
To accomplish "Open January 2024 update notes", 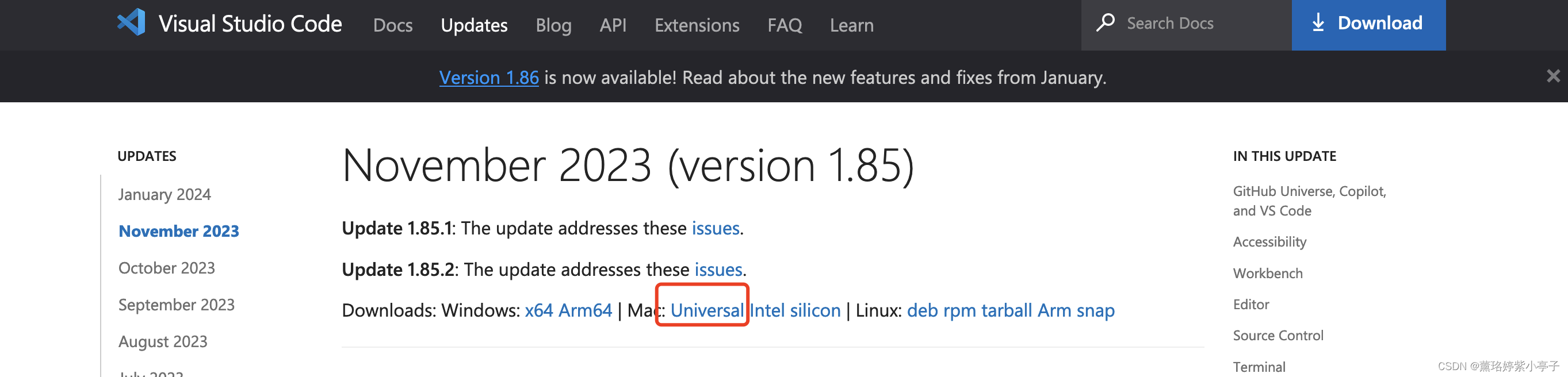I will (x=165, y=194).
